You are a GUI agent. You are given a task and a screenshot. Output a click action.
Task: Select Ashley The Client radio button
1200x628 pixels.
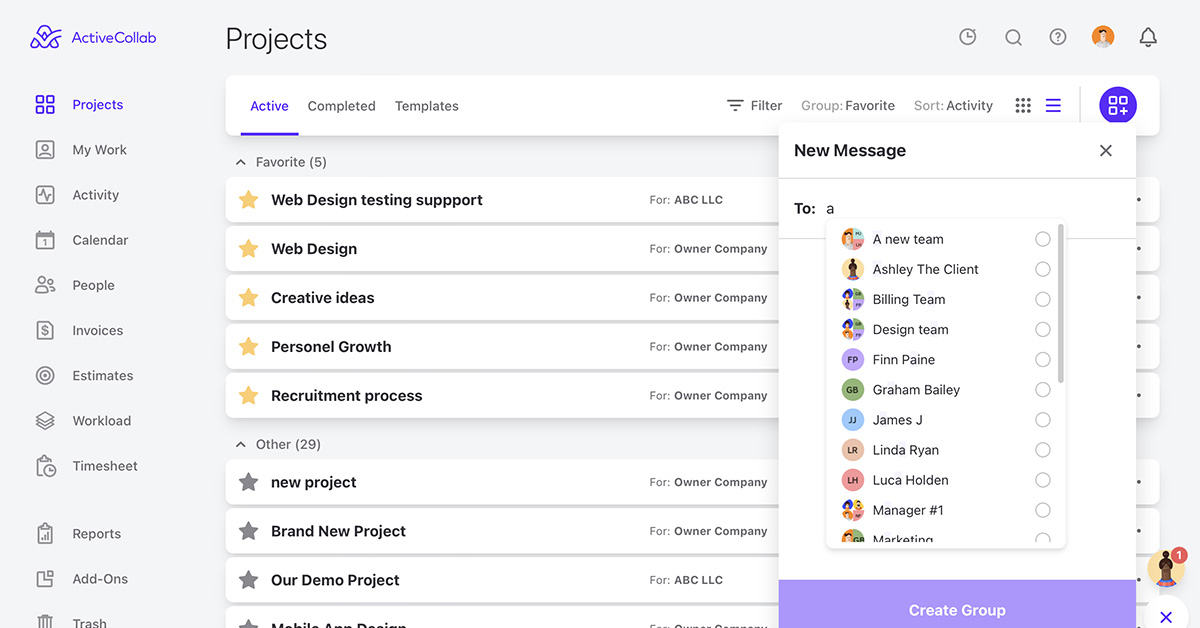[x=1043, y=269]
